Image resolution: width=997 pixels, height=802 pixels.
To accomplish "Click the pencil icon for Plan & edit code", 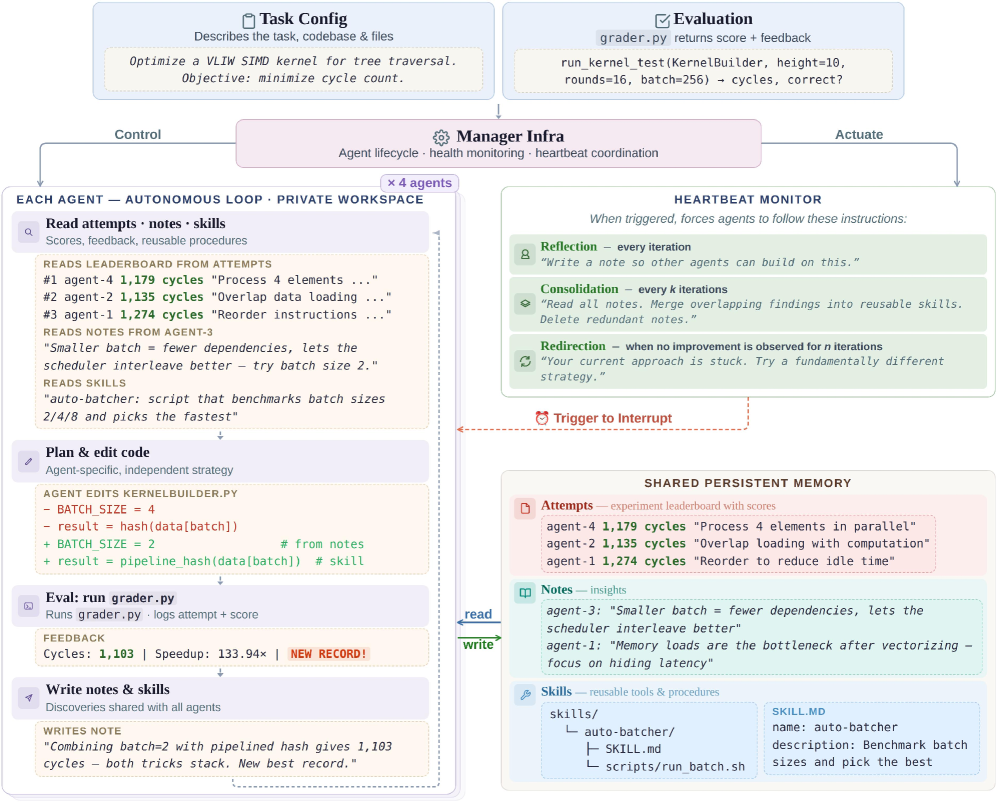I will tap(28, 461).
